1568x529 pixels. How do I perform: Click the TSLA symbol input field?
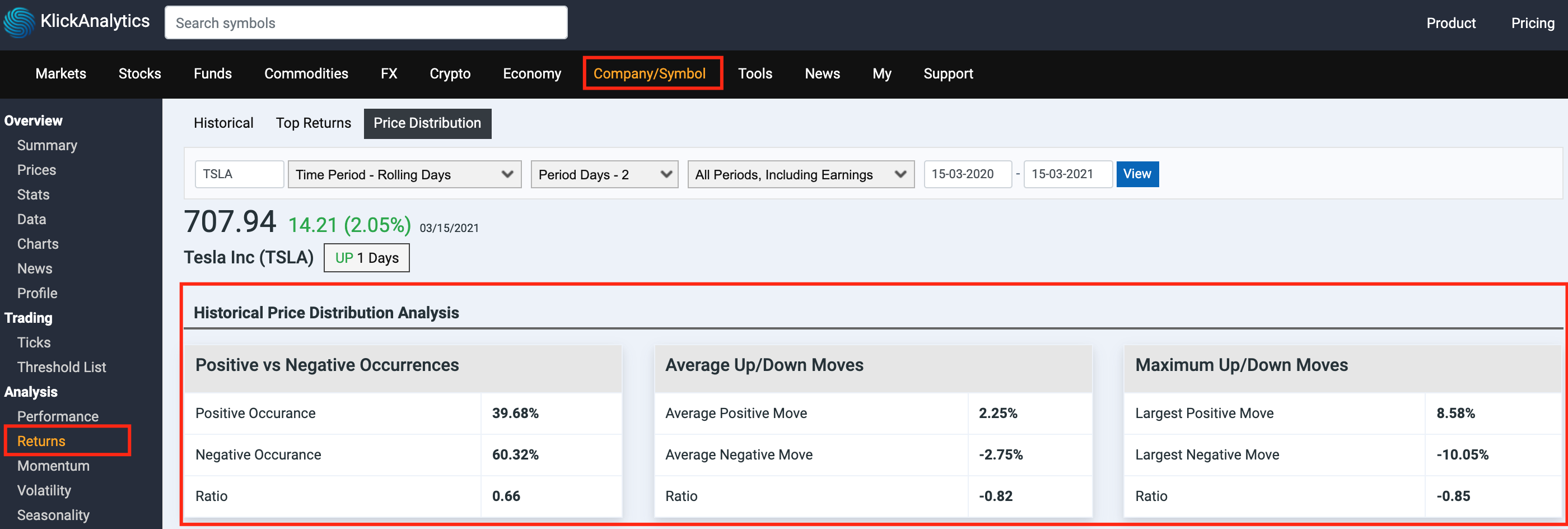pos(239,174)
